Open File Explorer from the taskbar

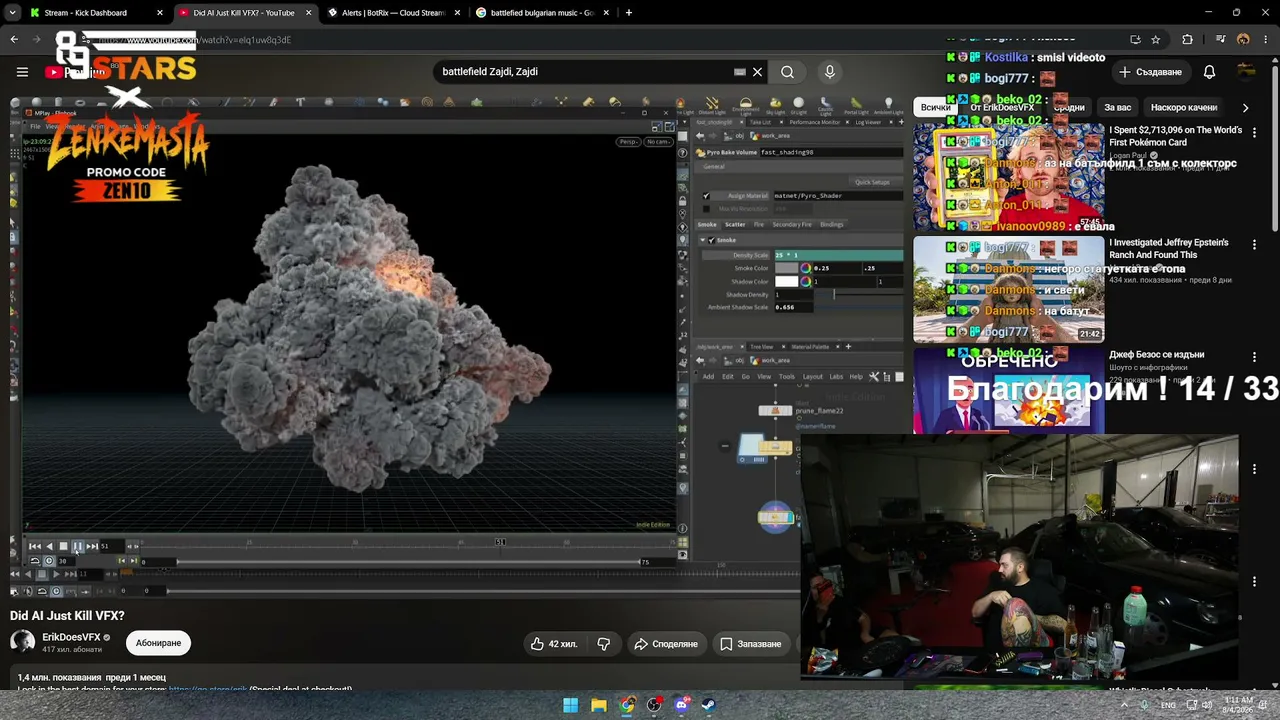point(598,705)
